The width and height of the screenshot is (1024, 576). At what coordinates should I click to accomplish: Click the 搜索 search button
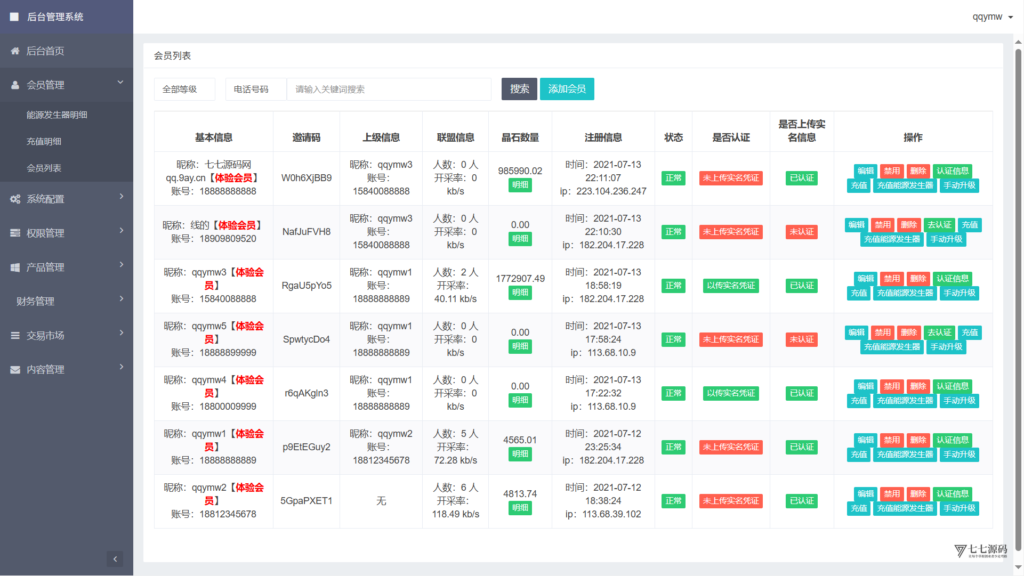[x=519, y=89]
